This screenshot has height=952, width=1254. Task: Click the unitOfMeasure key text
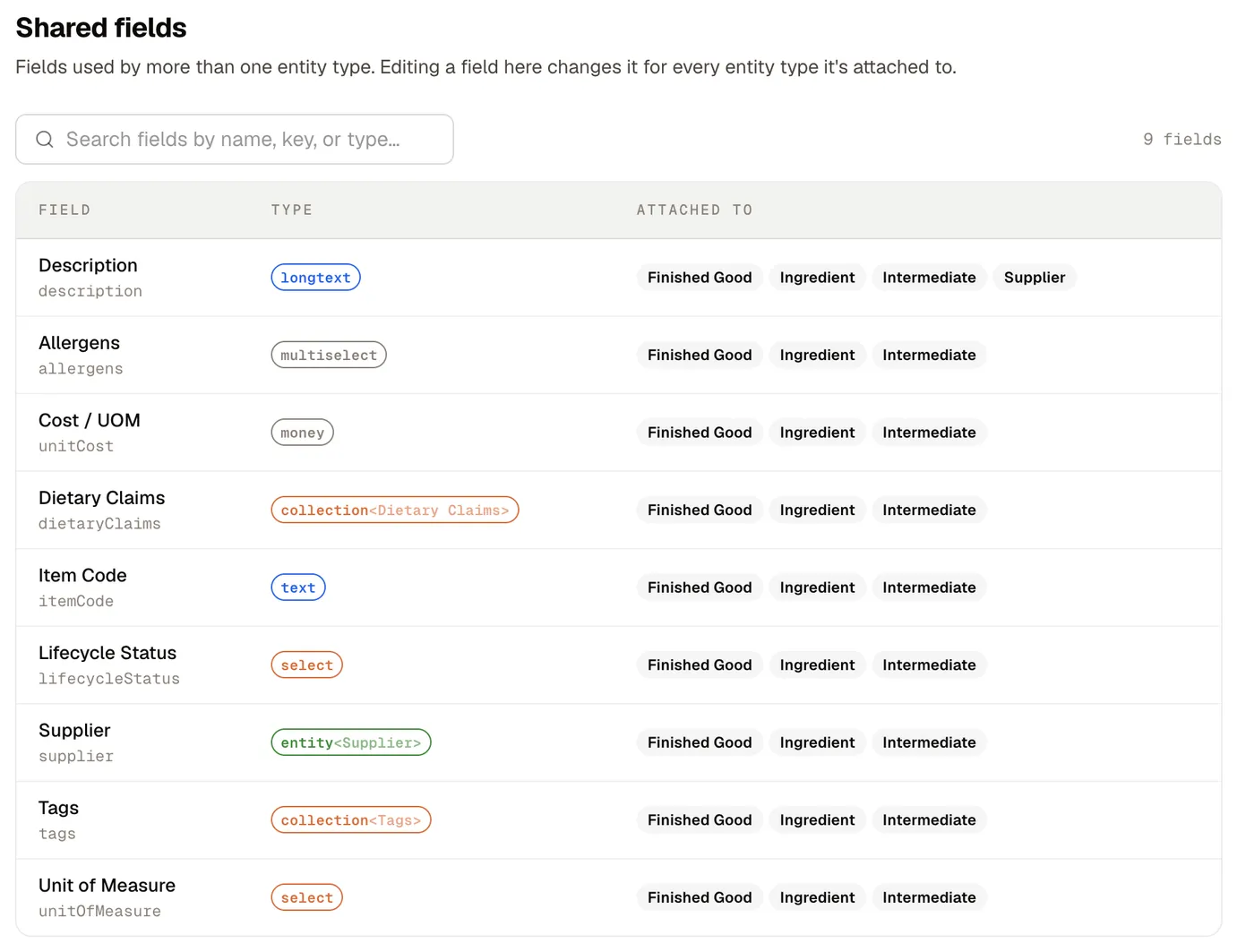pos(99,911)
